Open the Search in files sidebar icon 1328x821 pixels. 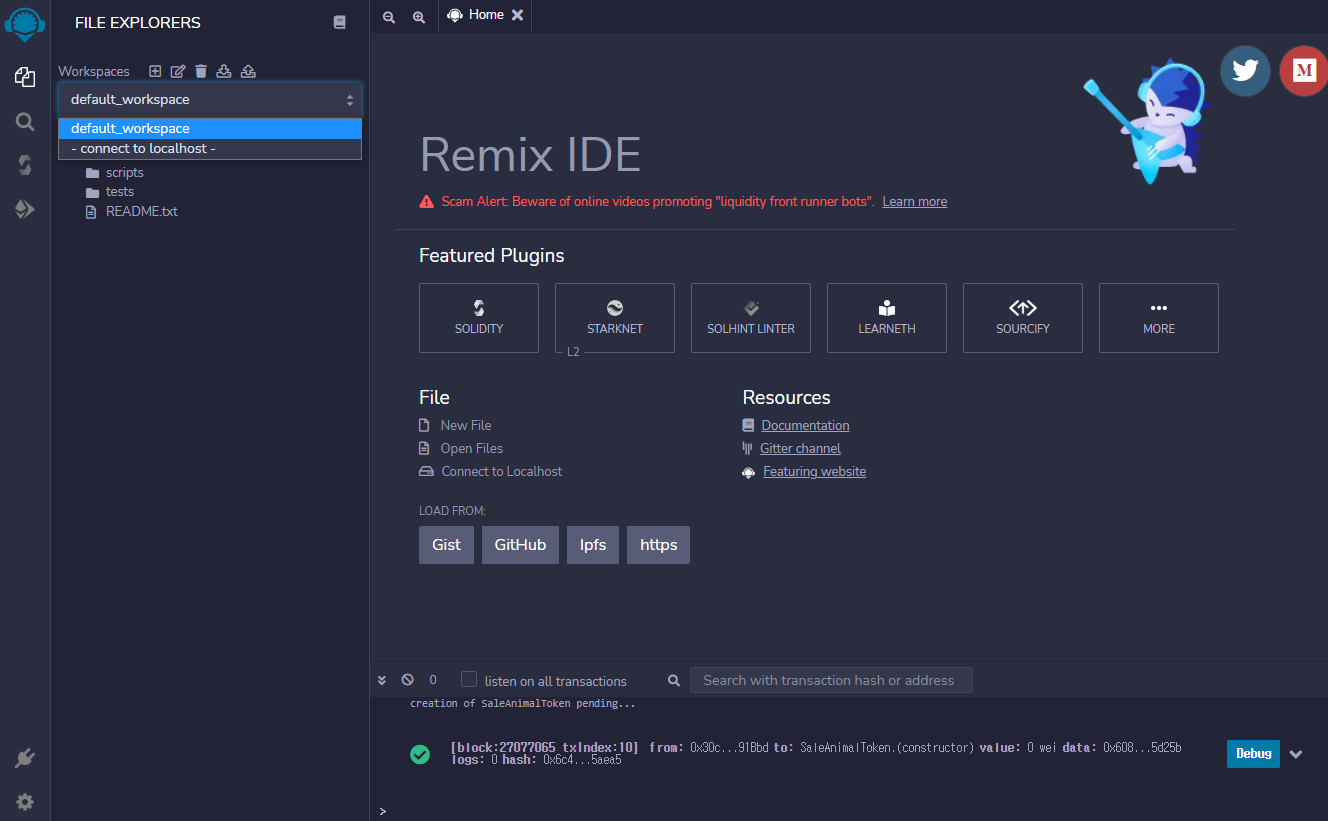[x=25, y=122]
